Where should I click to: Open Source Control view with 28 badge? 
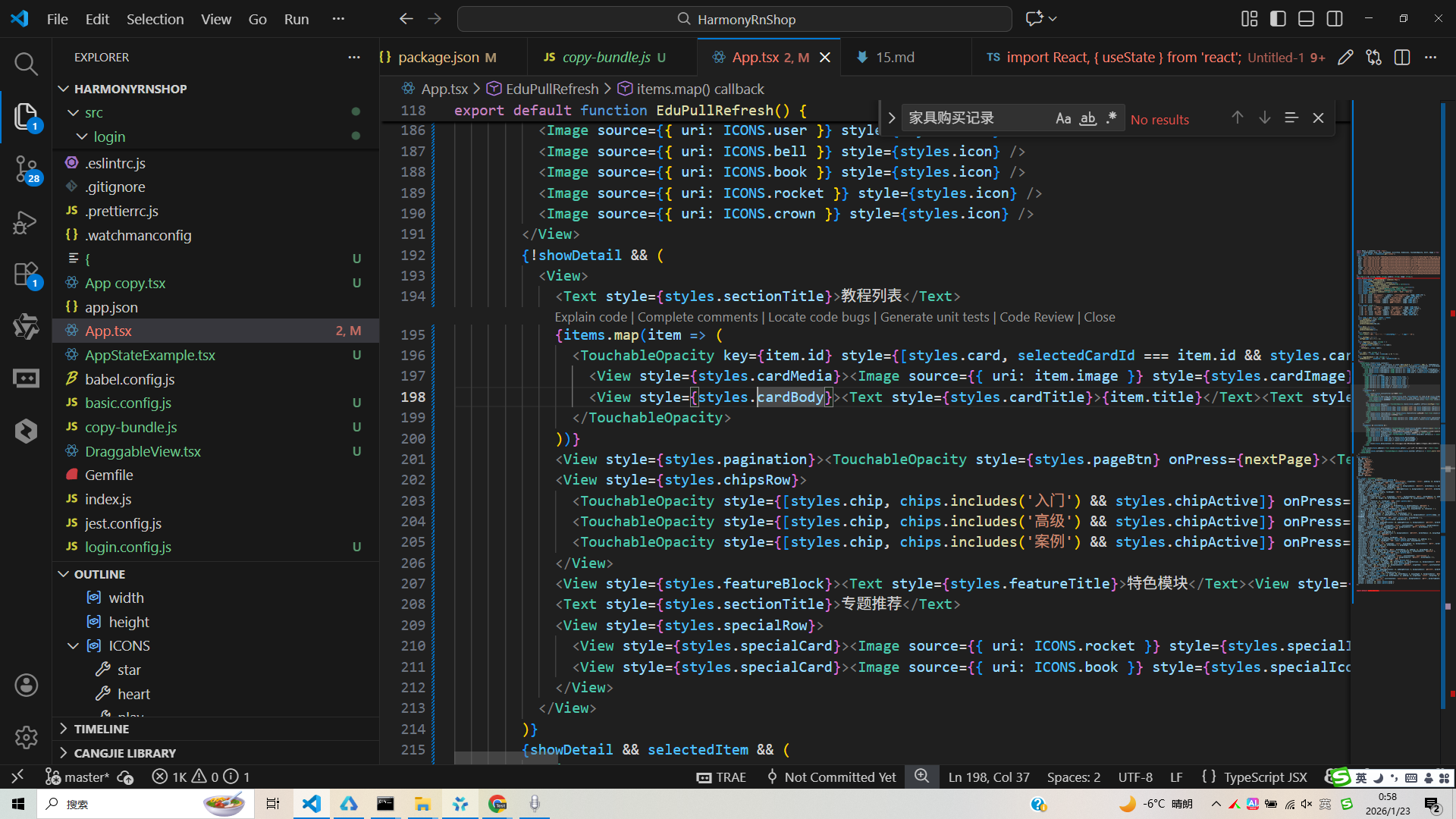pyautogui.click(x=26, y=168)
